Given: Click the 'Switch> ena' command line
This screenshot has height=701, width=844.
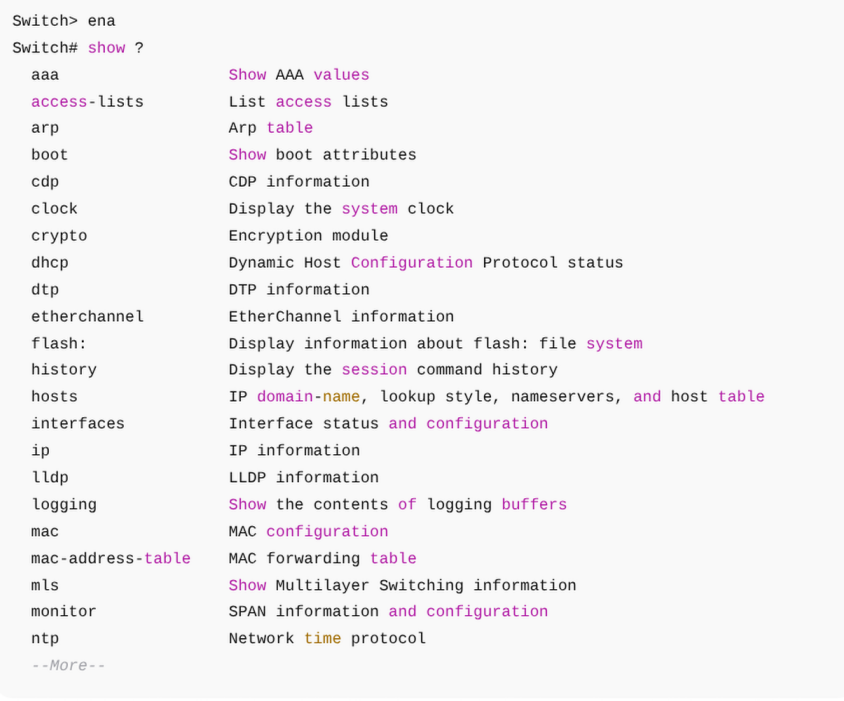Looking at the screenshot, I should click(64, 21).
